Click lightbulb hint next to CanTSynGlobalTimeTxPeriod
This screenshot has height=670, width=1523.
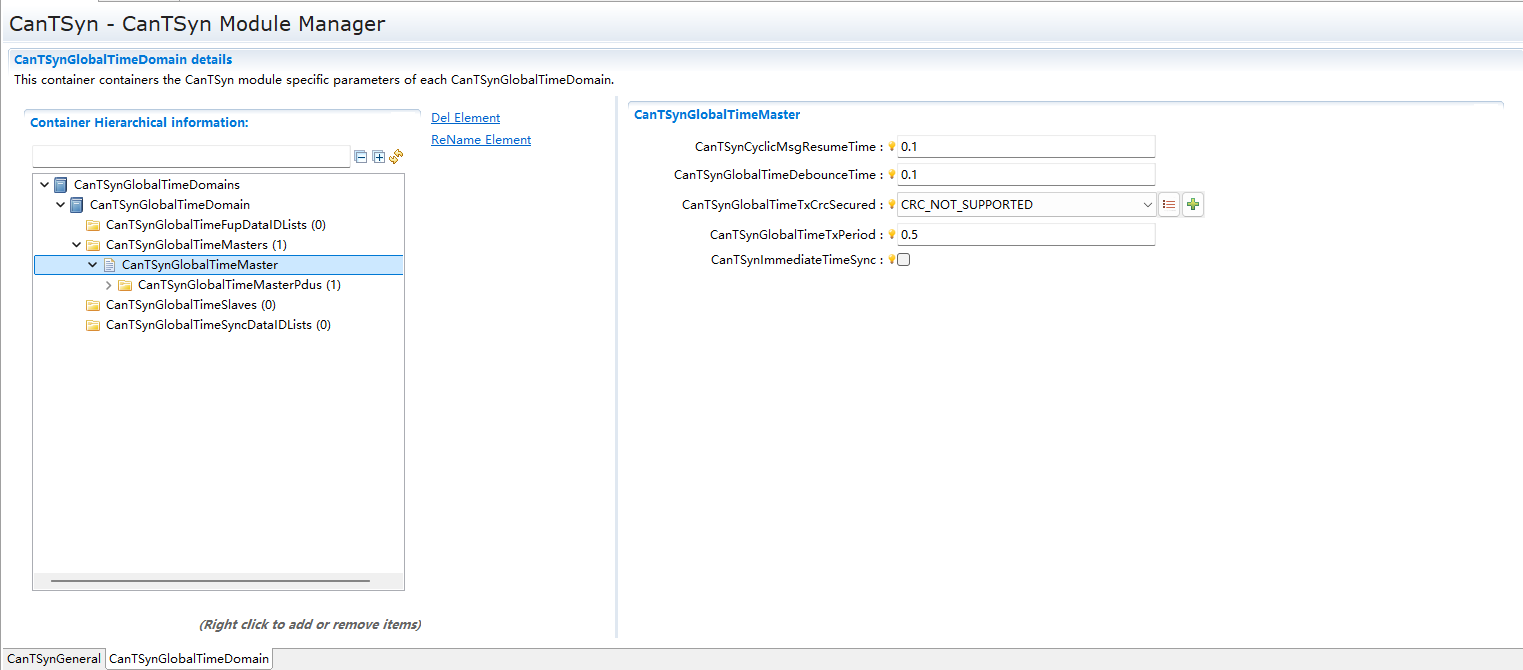(891, 235)
